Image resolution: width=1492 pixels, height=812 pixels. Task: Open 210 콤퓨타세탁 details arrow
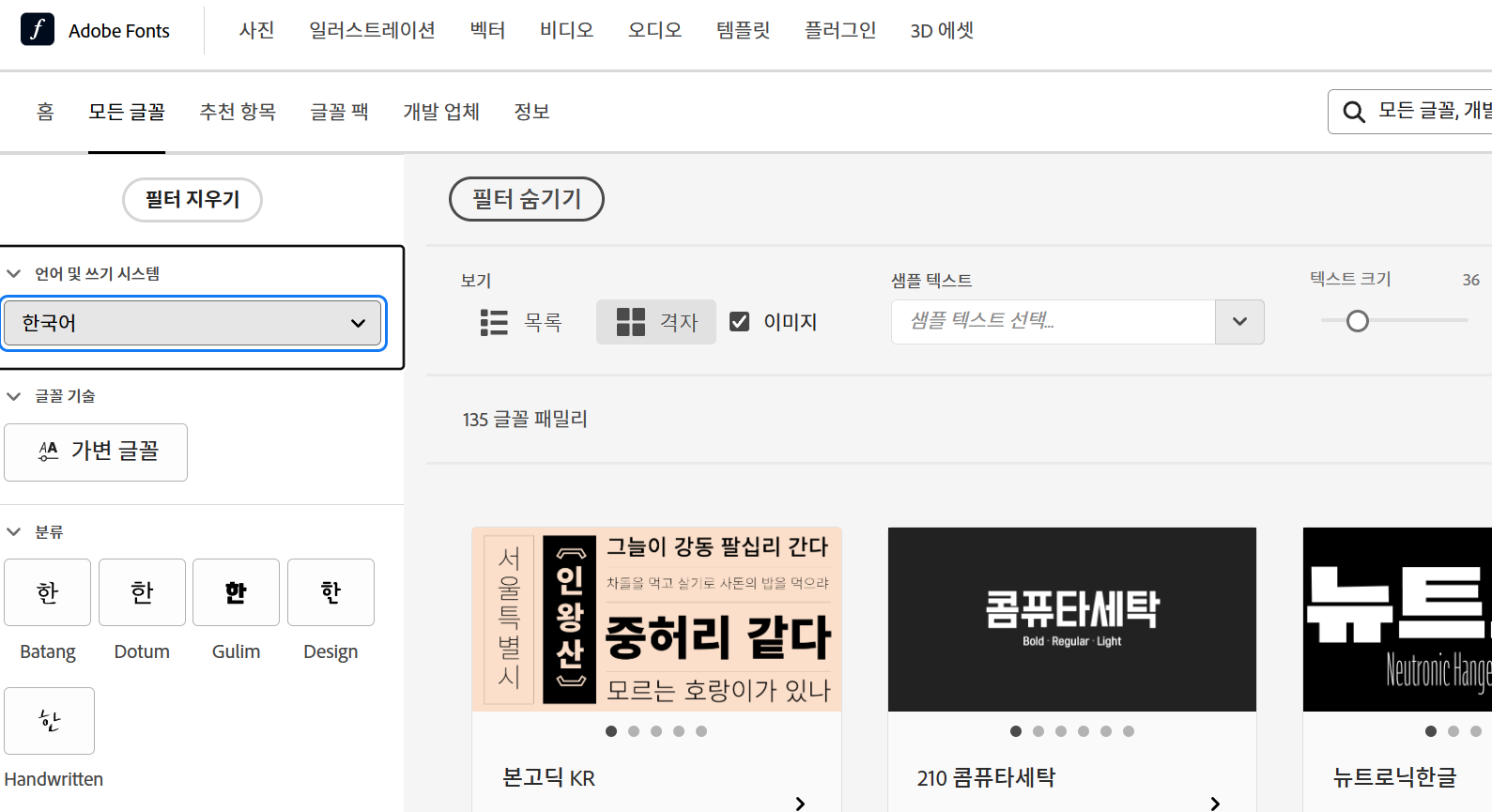click(x=1215, y=803)
